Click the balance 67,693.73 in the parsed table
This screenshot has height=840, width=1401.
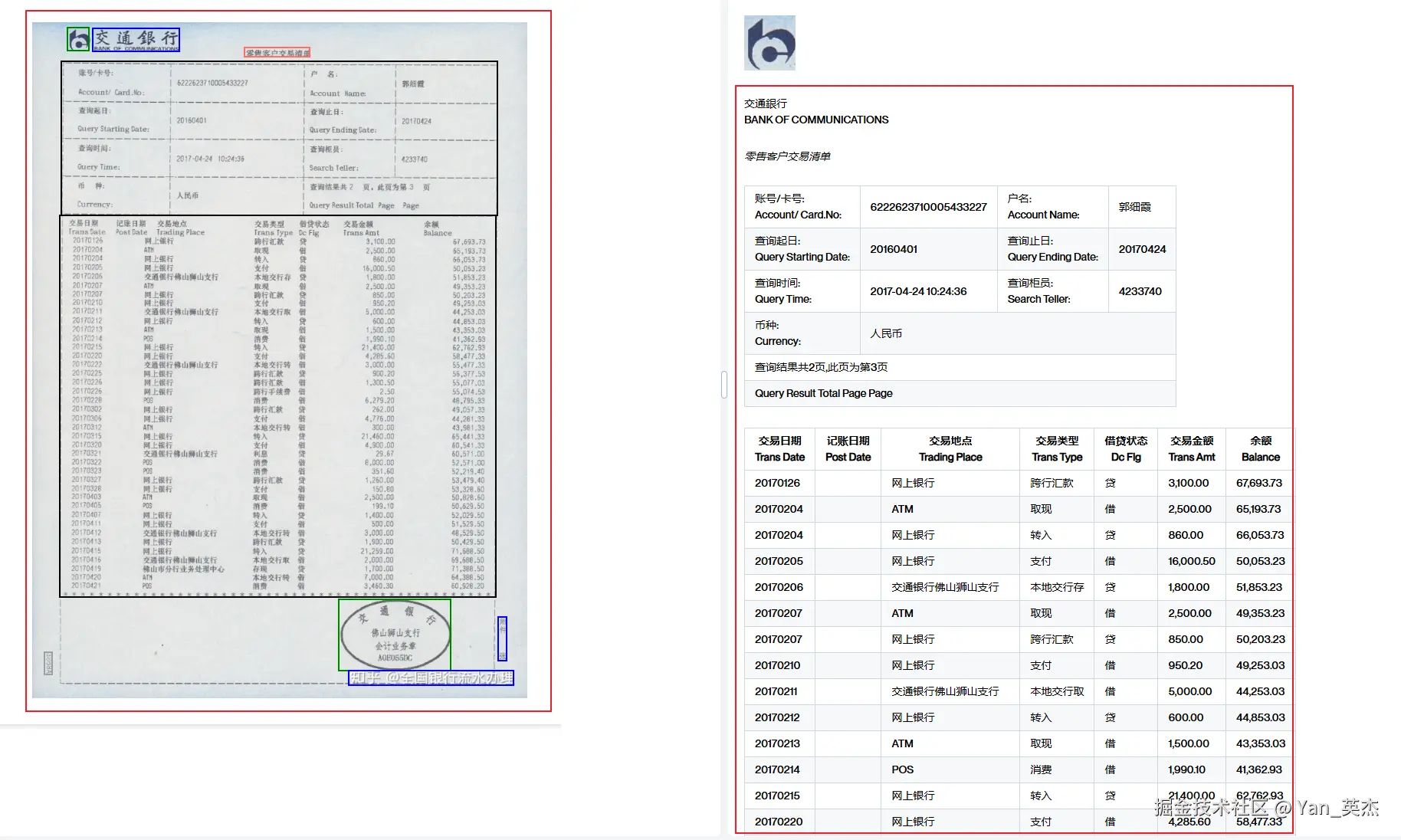click(x=1259, y=483)
